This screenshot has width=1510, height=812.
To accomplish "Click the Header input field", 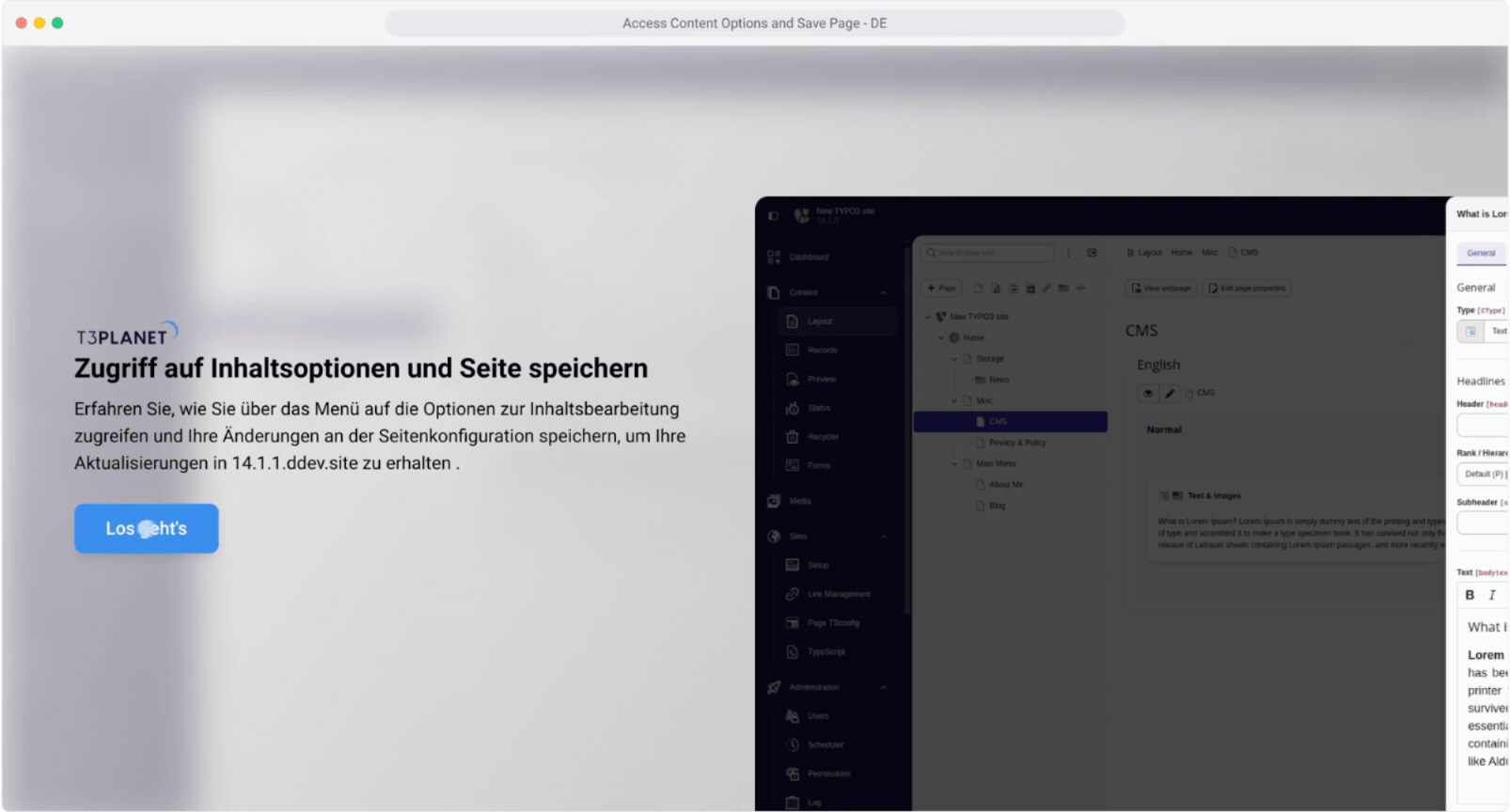I will 1483,426.
